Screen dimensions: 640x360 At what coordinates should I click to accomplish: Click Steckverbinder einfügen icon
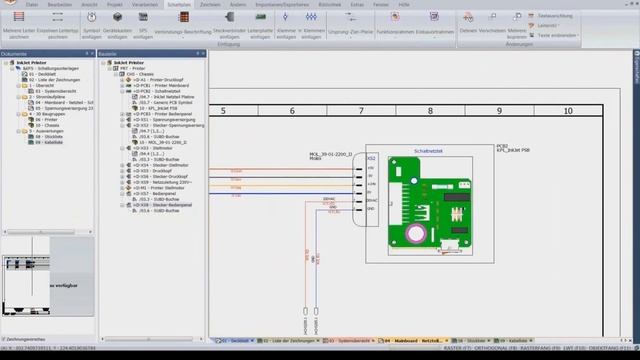(229, 17)
